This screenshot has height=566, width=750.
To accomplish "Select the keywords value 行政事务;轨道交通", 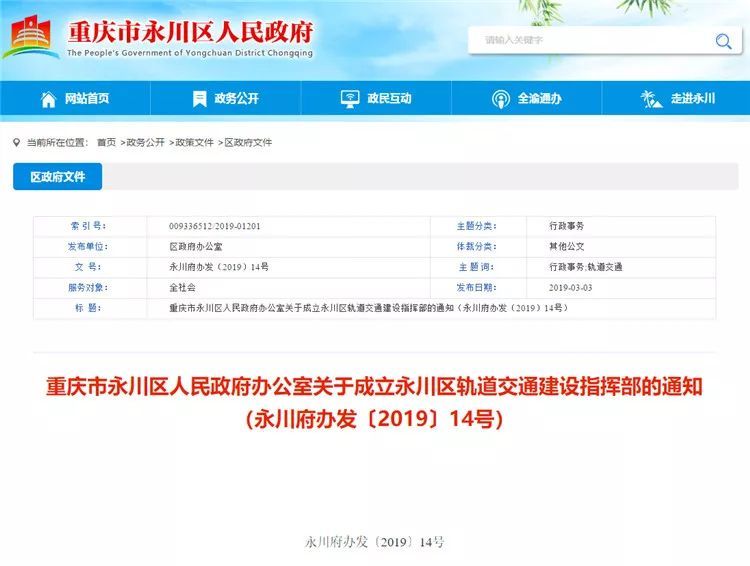I will pos(585,267).
